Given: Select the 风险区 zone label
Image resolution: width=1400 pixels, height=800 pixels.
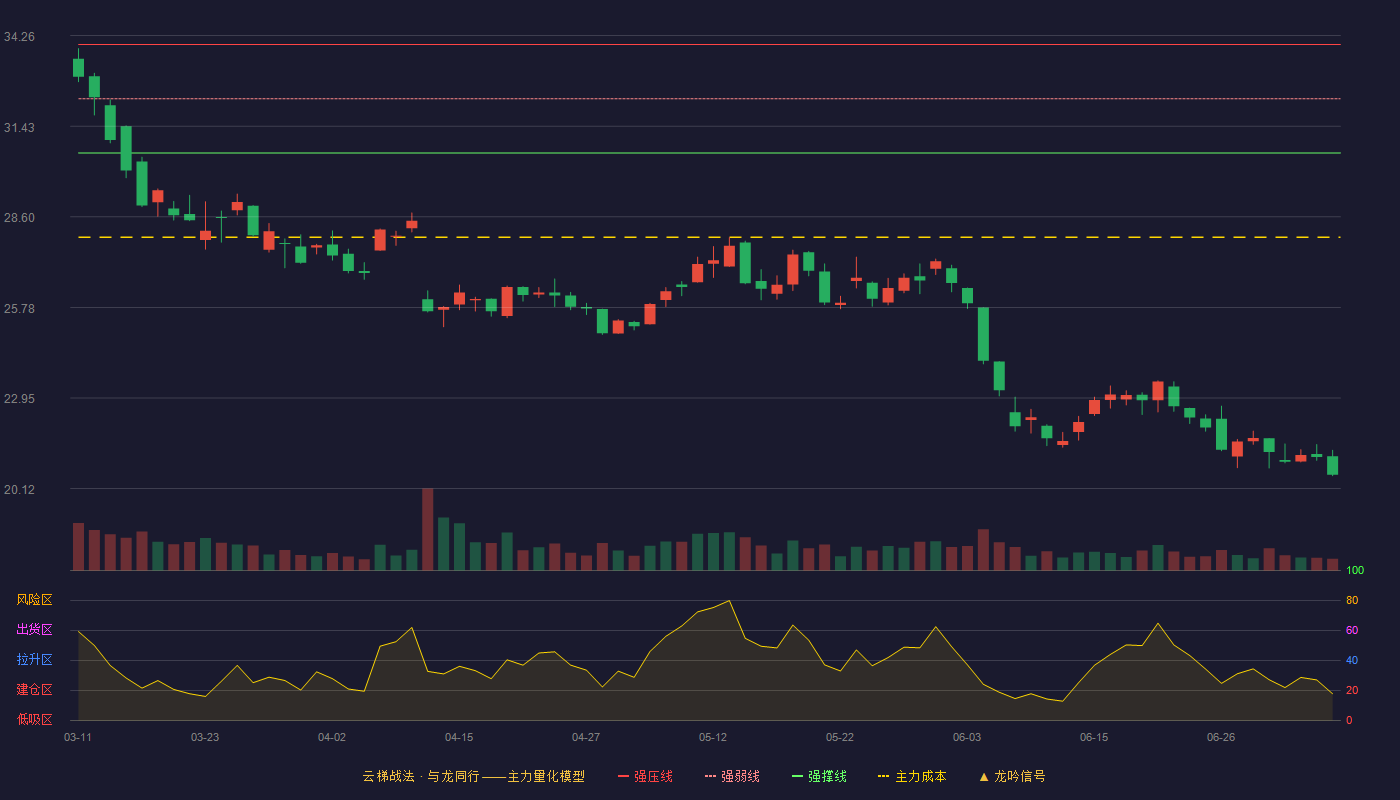Looking at the screenshot, I should tap(34, 600).
